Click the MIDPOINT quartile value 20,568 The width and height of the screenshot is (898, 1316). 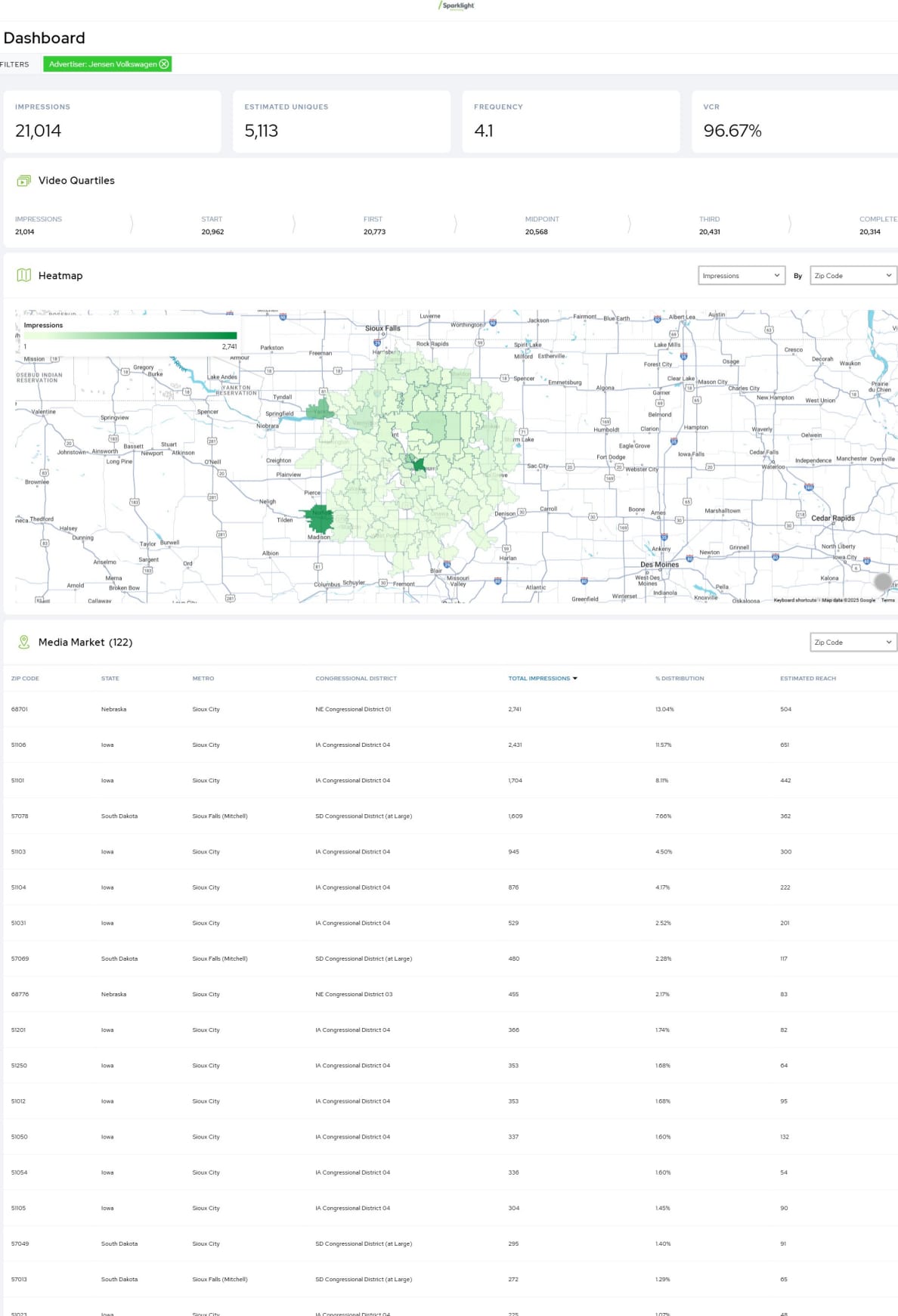tap(536, 232)
